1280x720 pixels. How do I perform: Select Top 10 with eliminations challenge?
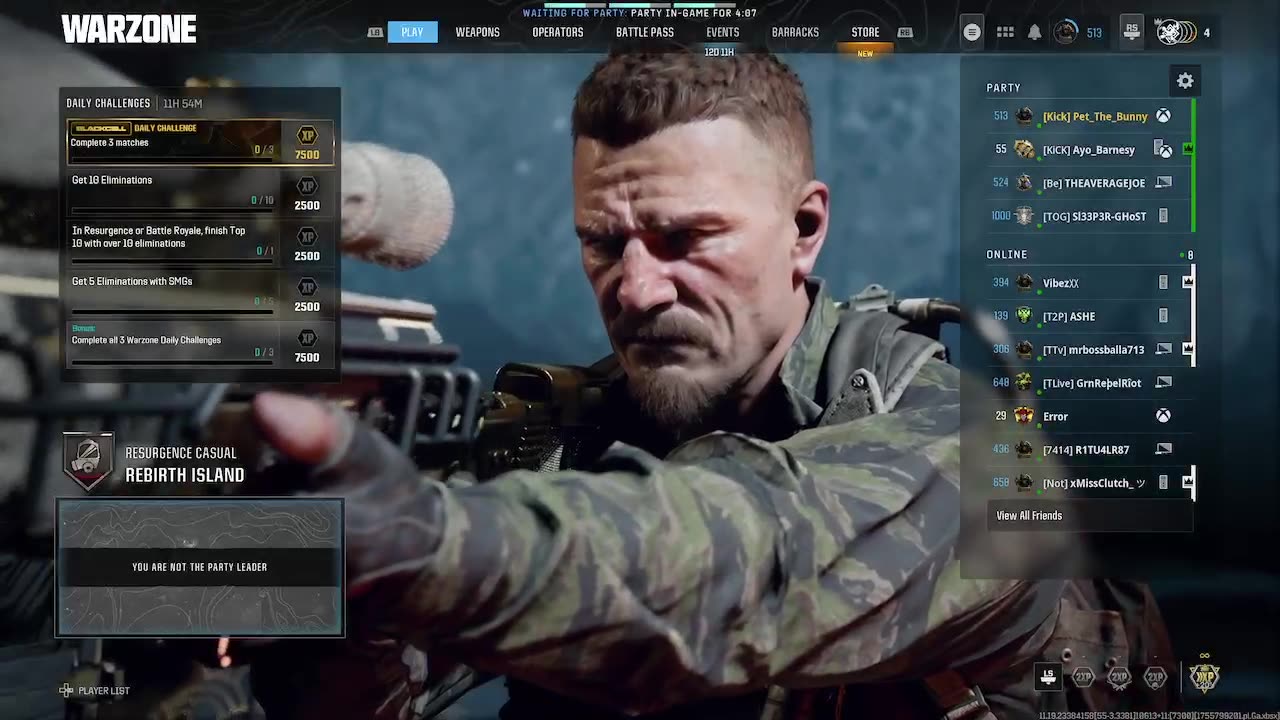(x=200, y=243)
